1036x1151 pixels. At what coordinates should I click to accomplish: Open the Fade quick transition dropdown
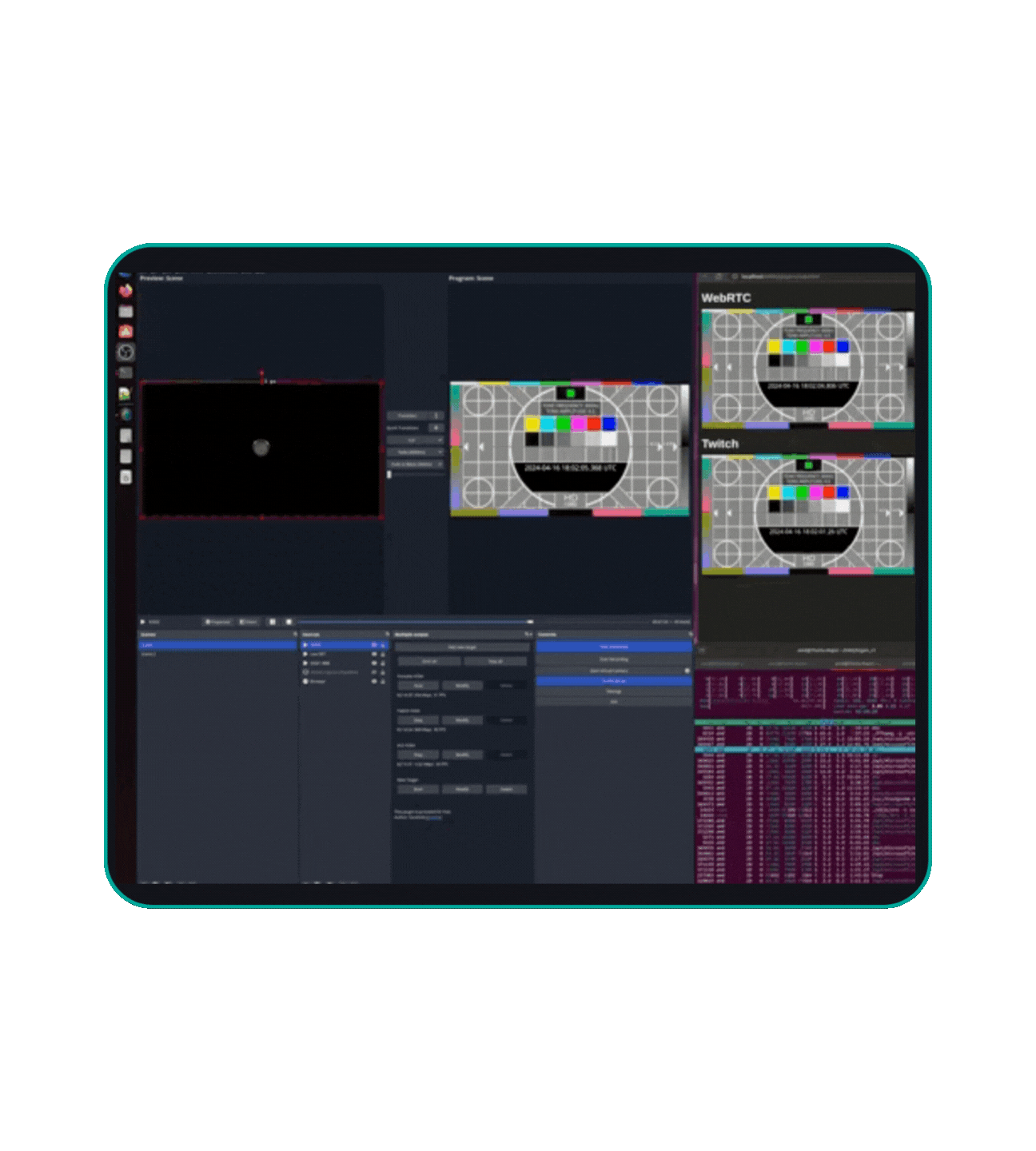point(415,452)
